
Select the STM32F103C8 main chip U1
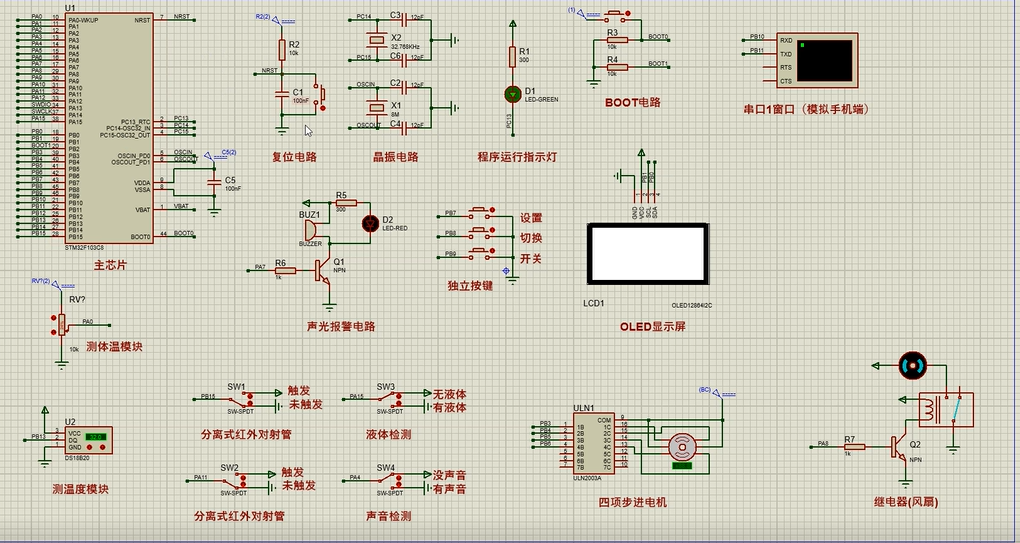pyautogui.click(x=109, y=128)
